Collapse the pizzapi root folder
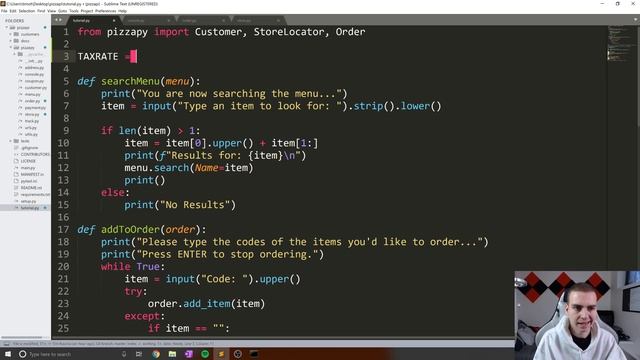Image resolution: width=640 pixels, height=360 pixels. 7,28
